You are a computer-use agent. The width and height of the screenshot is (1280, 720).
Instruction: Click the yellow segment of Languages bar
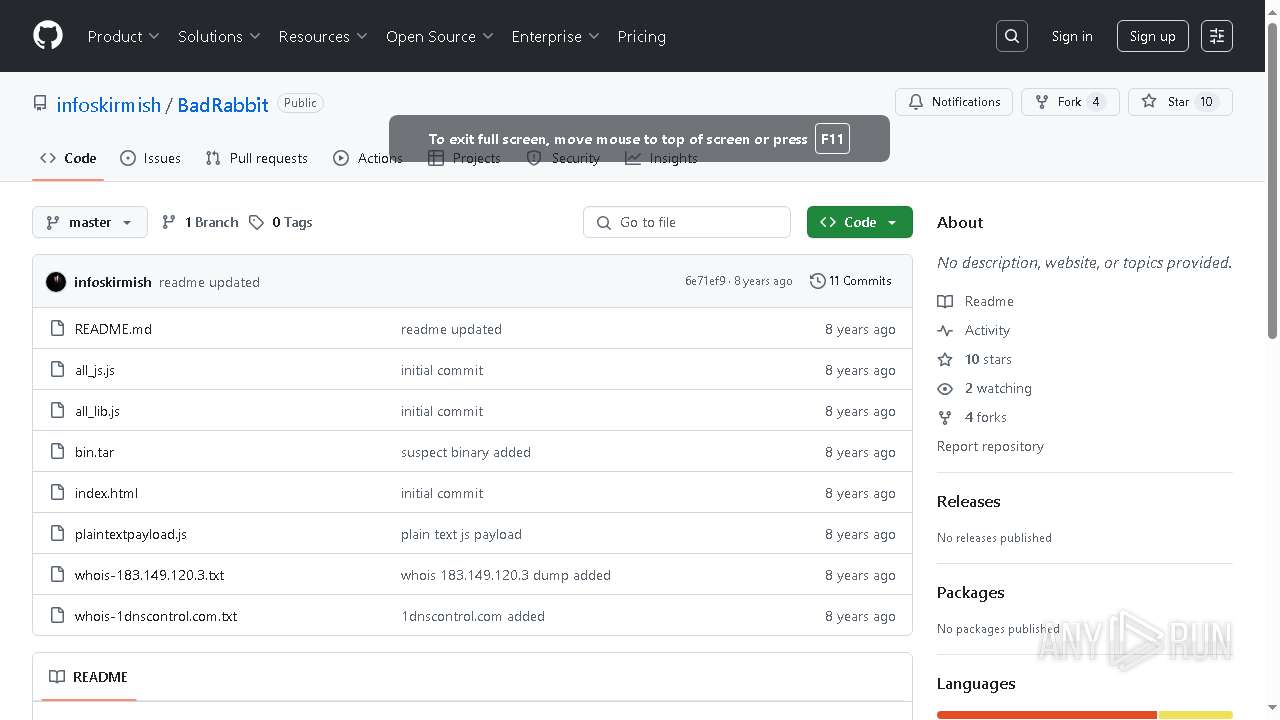1196,715
